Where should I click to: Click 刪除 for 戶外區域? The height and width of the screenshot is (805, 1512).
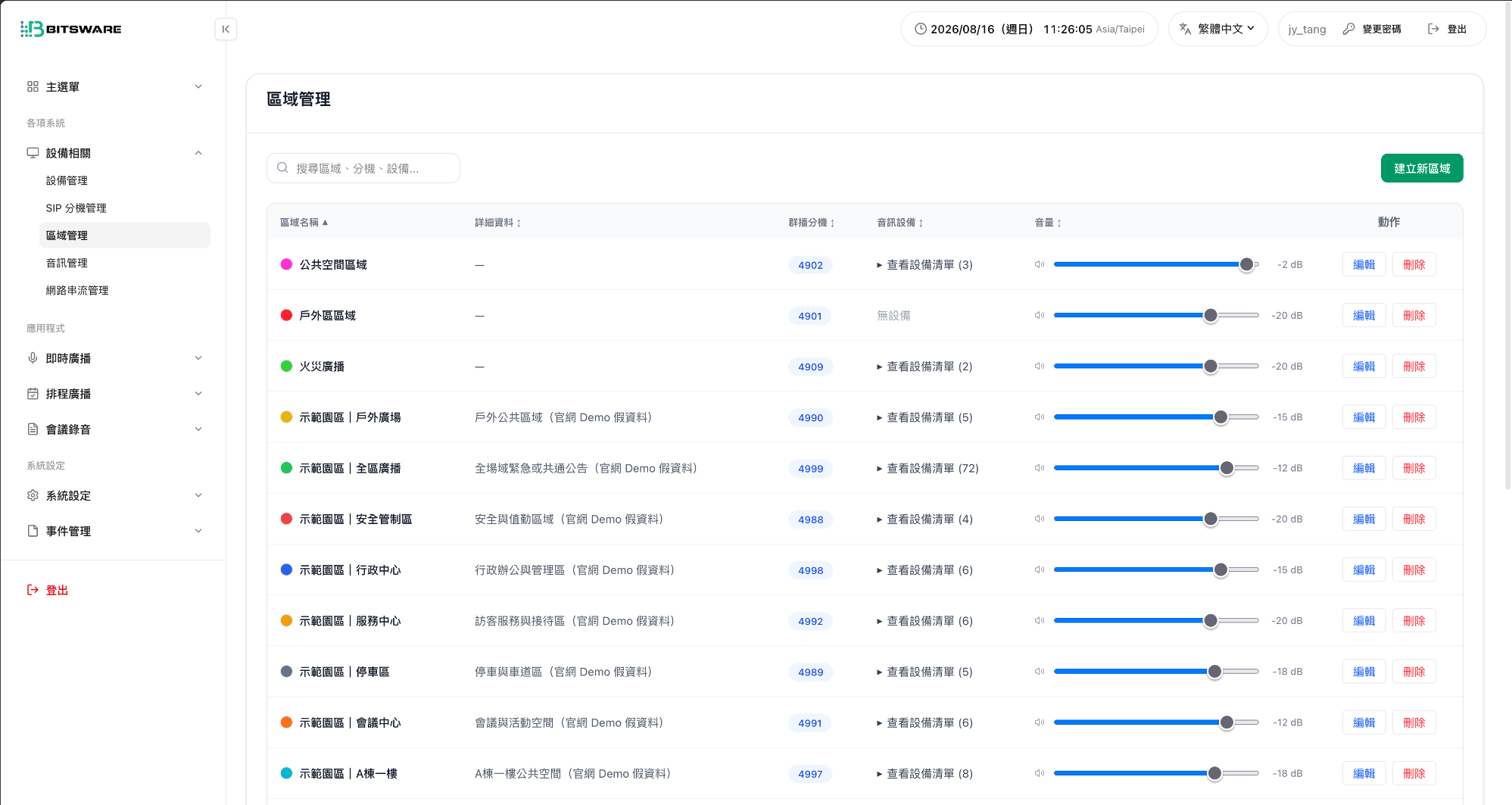coord(1414,315)
